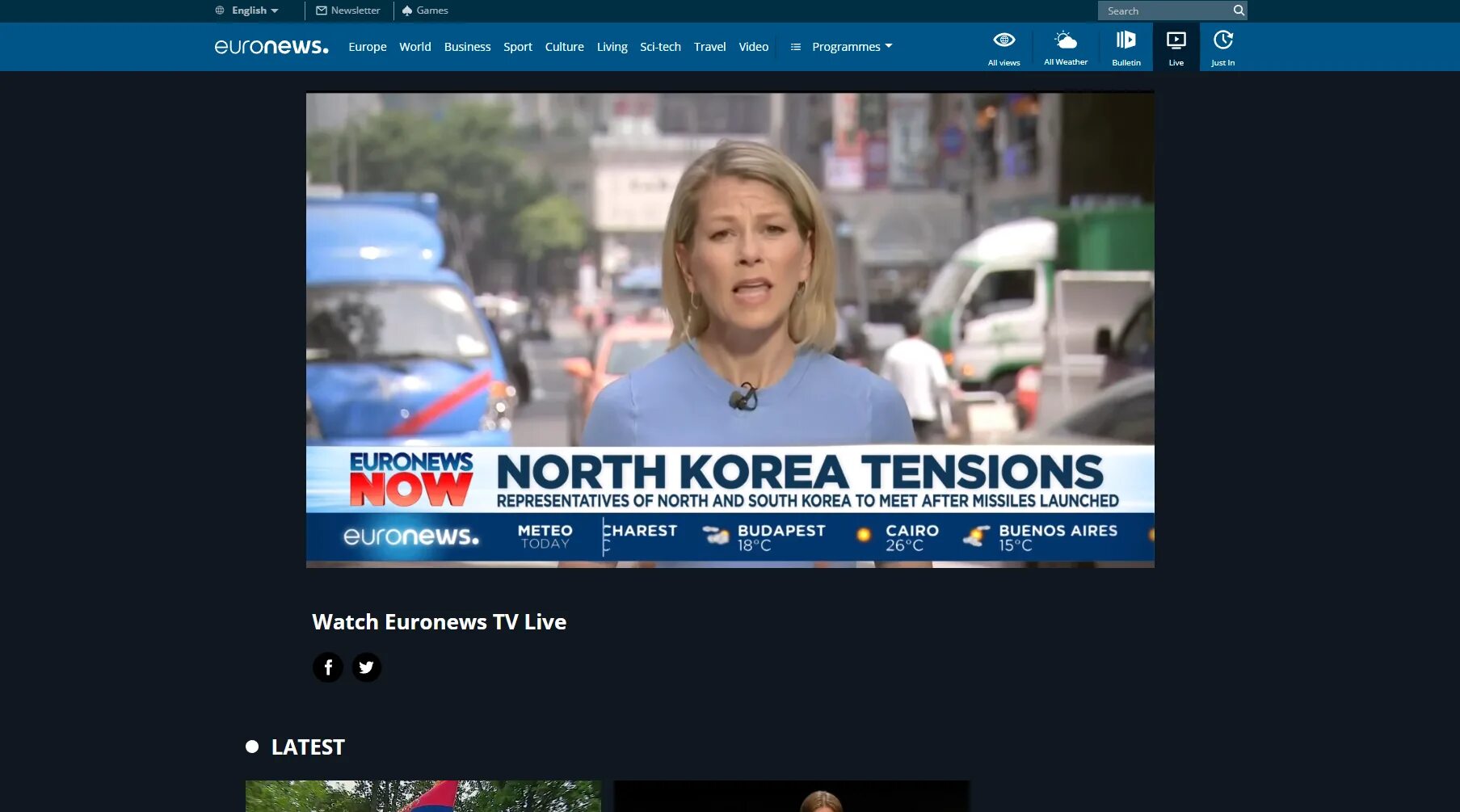Click the globe language icon
Viewport: 1460px width, 812px height.
coord(220,11)
